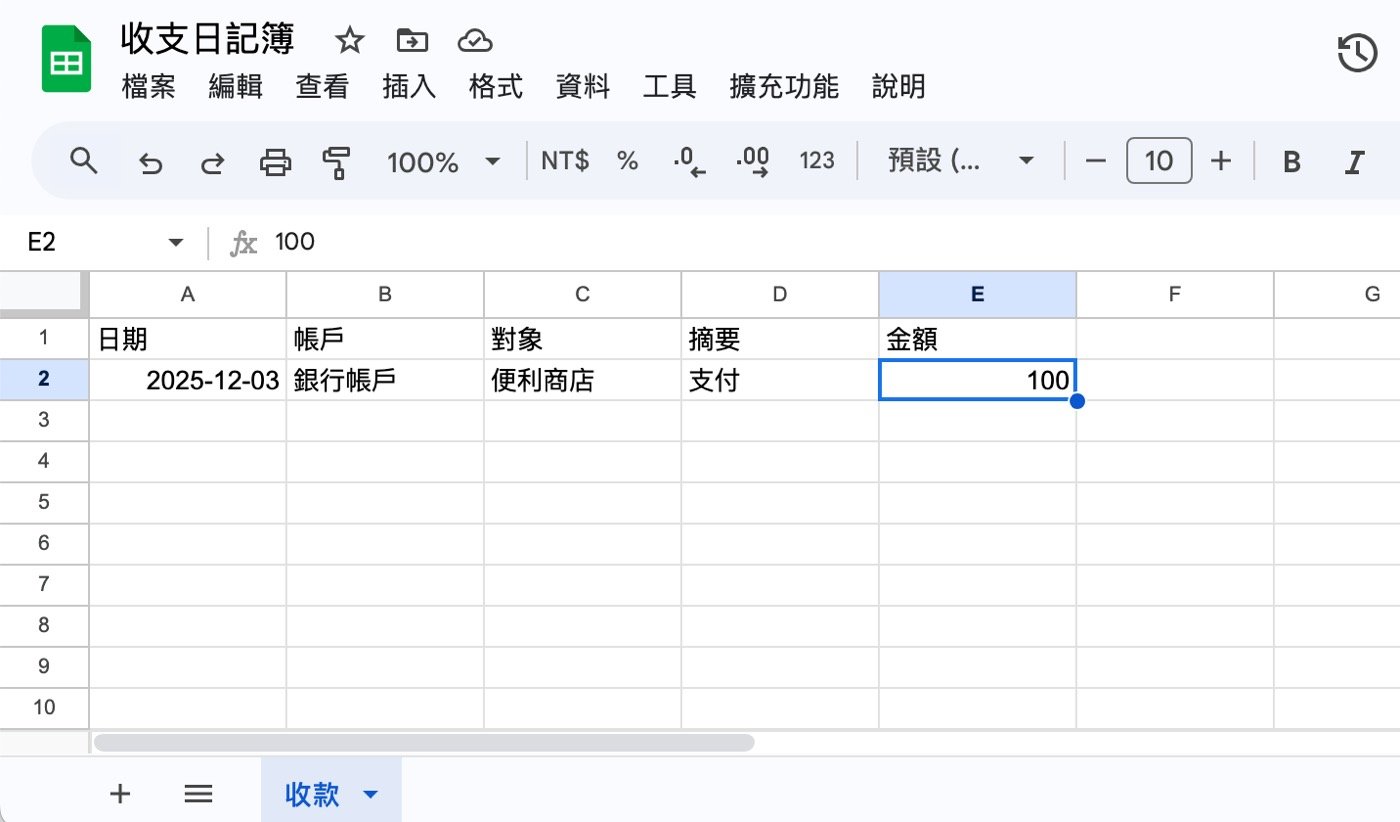Select the Paint format tool

pos(337,160)
